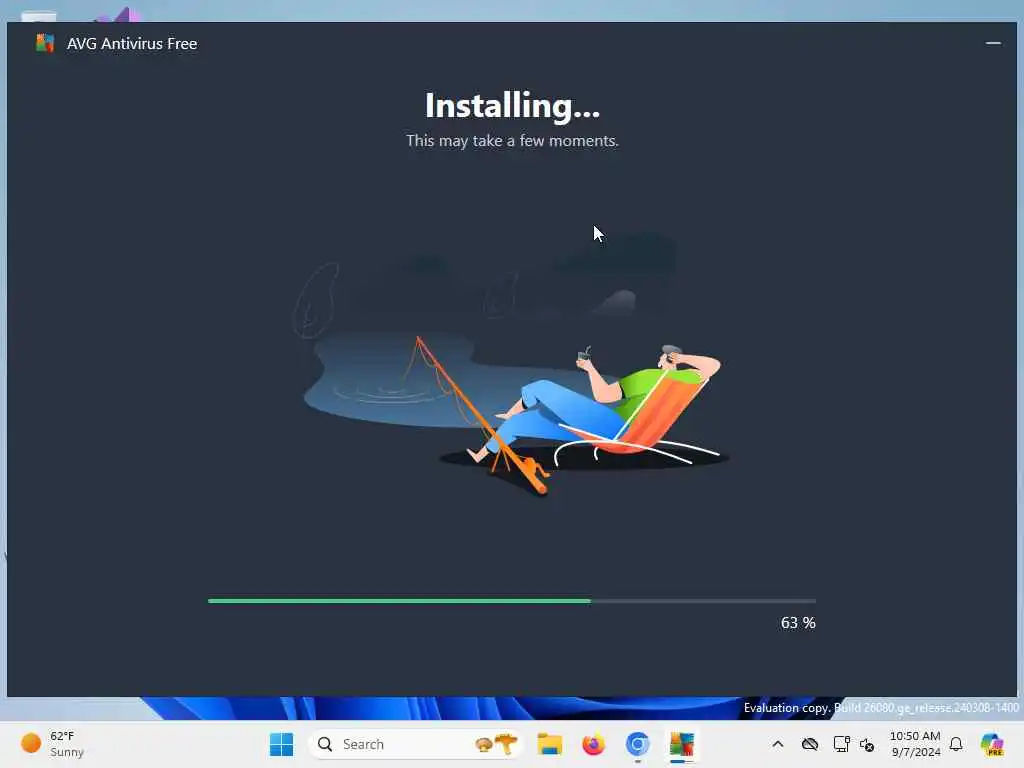Viewport: 1024px width, 768px height.
Task: Open File Explorer from the taskbar
Action: [549, 744]
